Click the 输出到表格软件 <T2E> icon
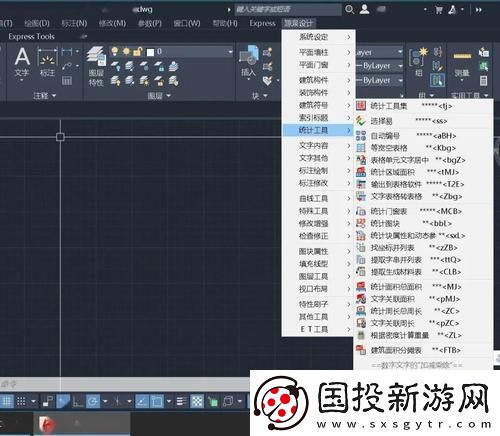Screen dimensions: 500x436 pos(361,184)
